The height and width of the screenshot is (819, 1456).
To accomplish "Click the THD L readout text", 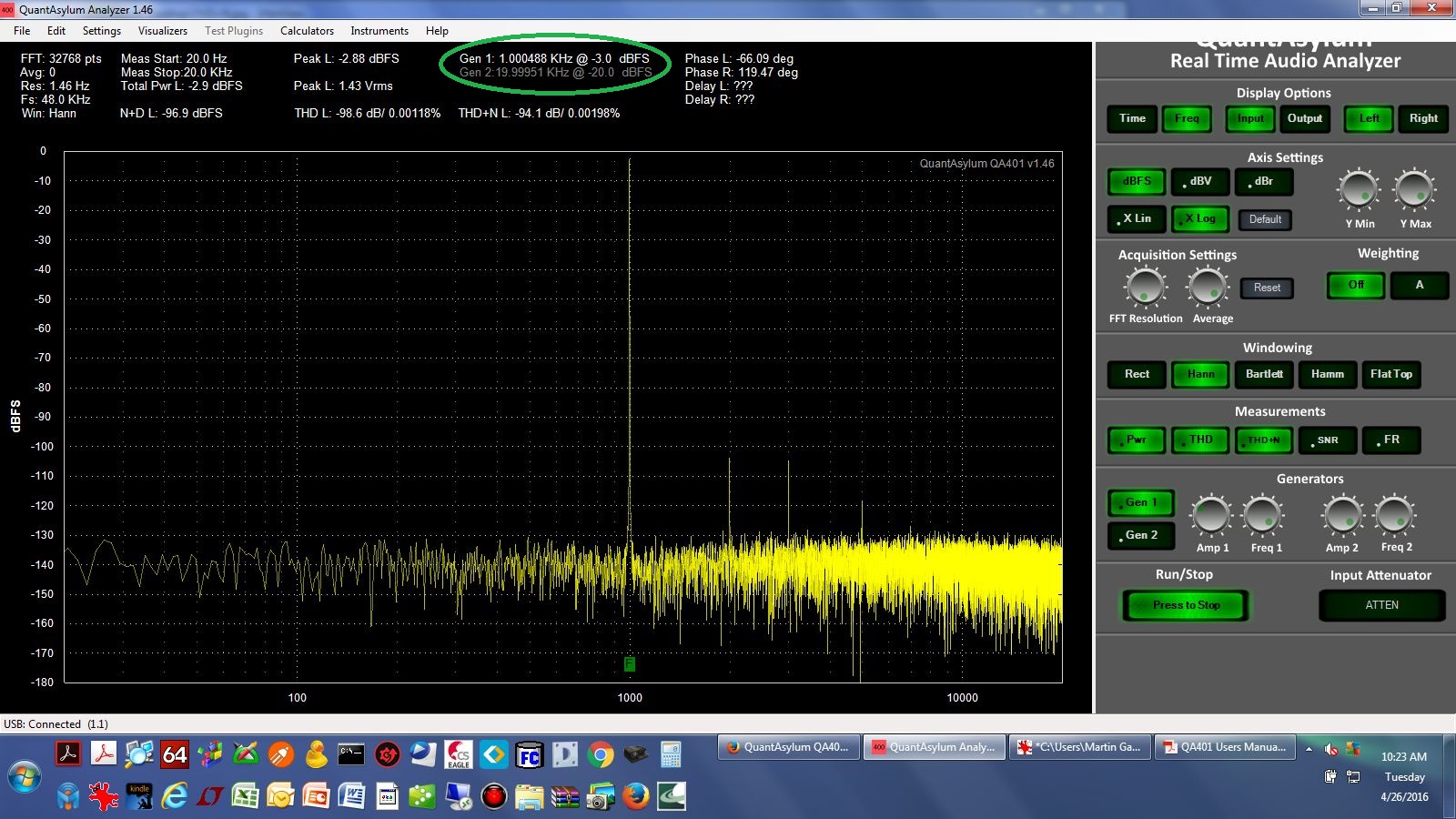I will pyautogui.click(x=367, y=113).
